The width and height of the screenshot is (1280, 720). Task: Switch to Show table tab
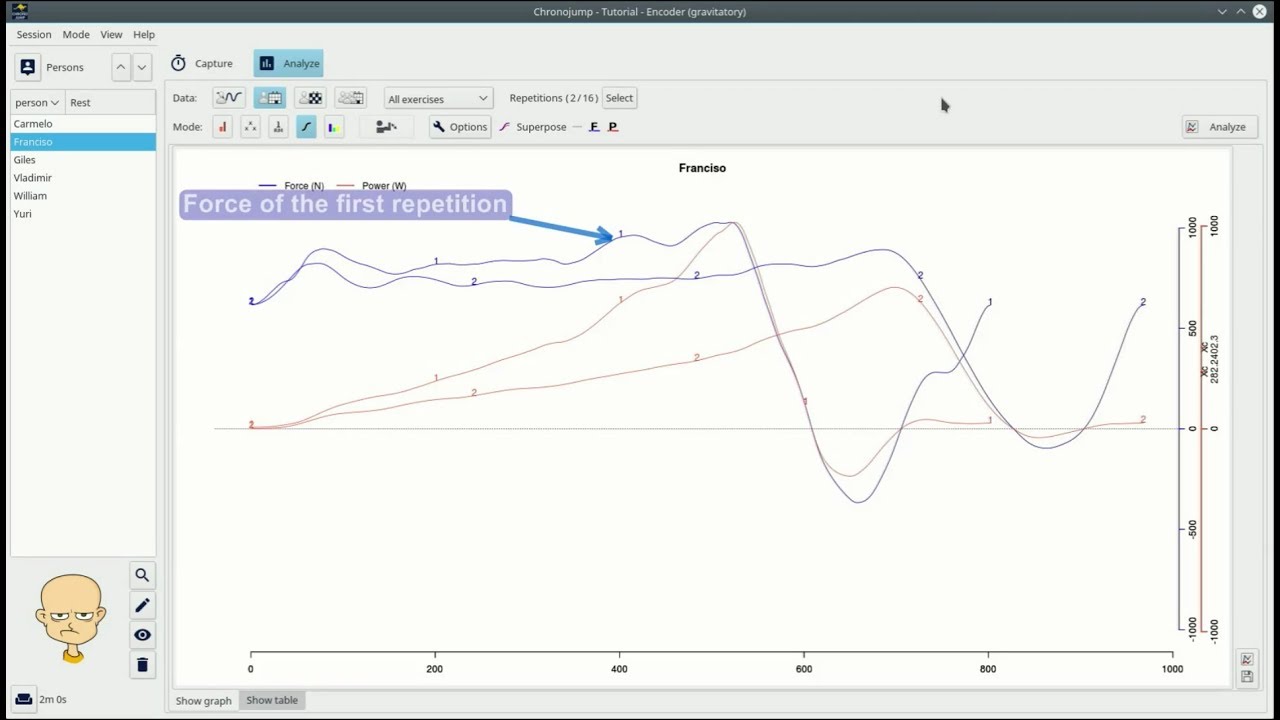click(x=272, y=700)
